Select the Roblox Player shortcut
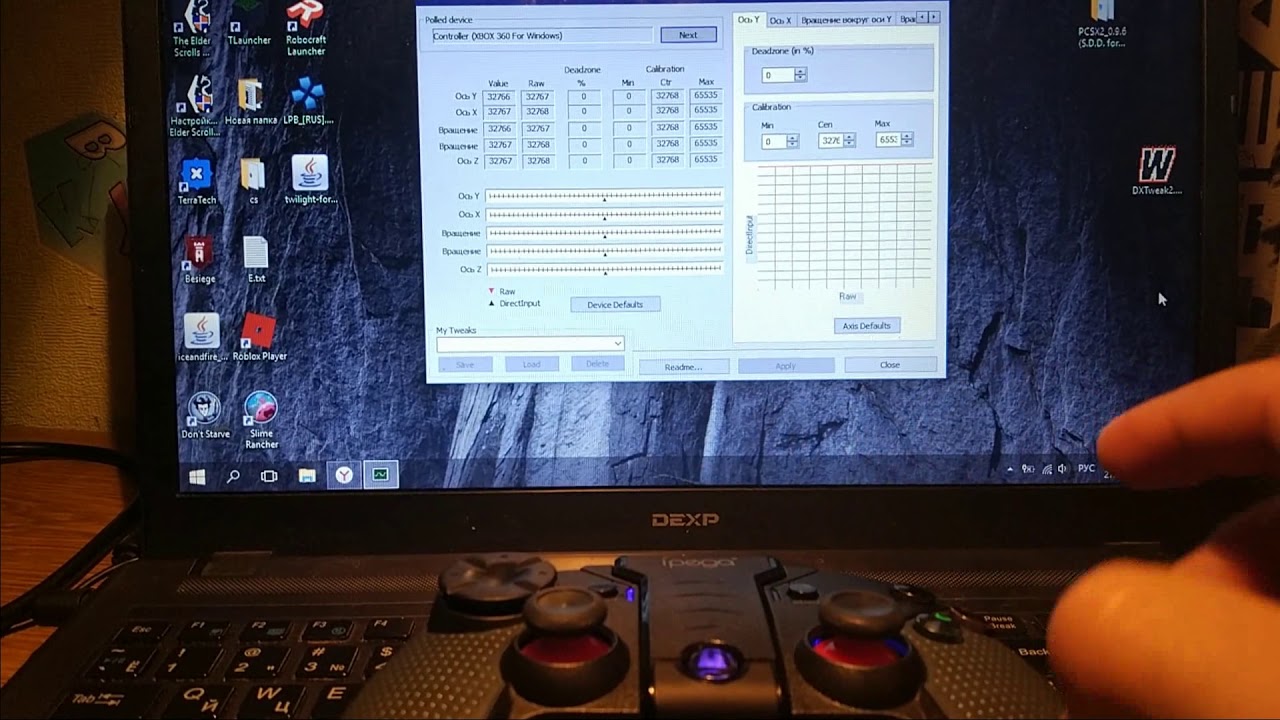The height and width of the screenshot is (720, 1280). tap(260, 338)
